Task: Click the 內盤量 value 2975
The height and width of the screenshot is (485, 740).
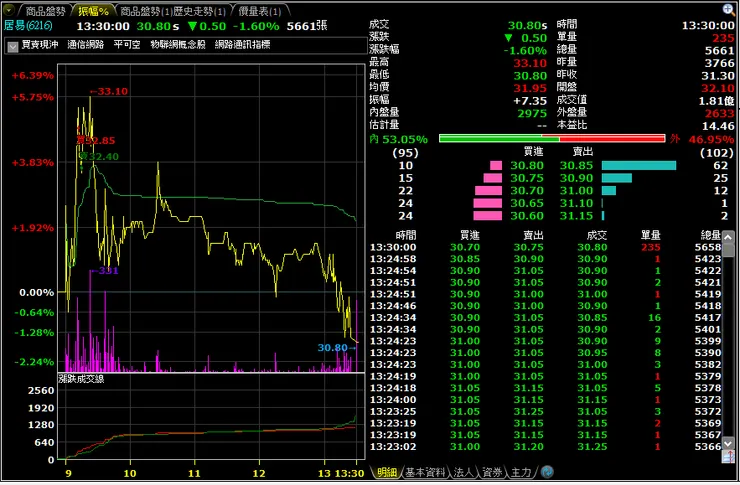Action: tap(532, 113)
